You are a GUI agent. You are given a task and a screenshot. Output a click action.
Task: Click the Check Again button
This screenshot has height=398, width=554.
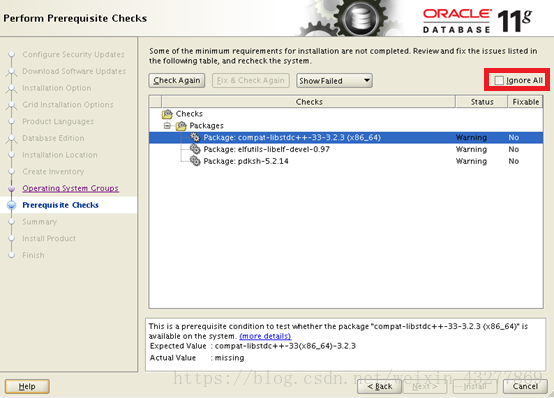point(177,81)
